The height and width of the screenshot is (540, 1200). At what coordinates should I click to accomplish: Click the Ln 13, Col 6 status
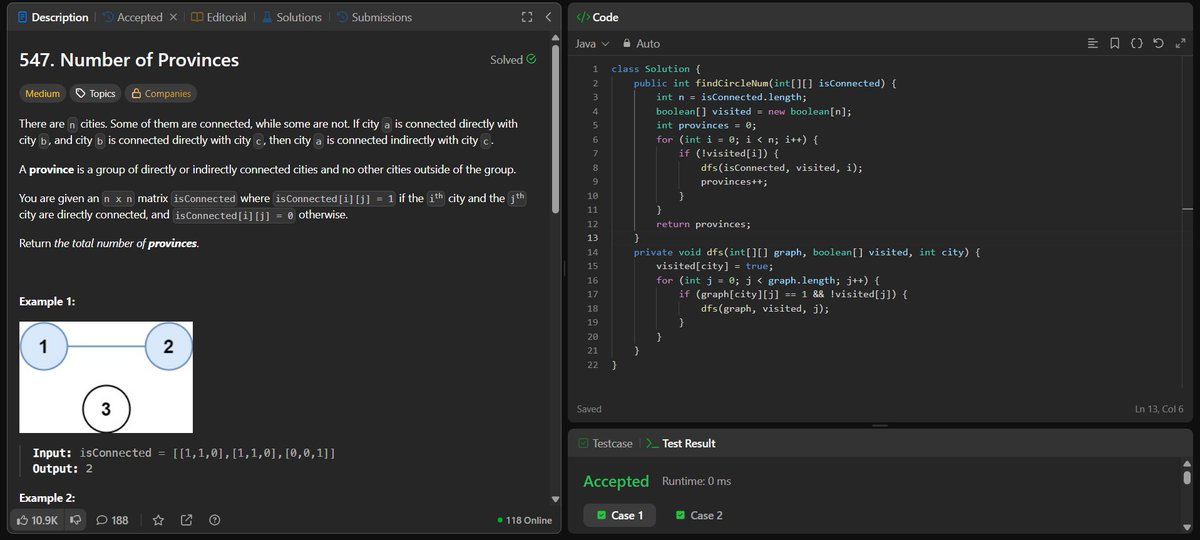pos(1159,409)
